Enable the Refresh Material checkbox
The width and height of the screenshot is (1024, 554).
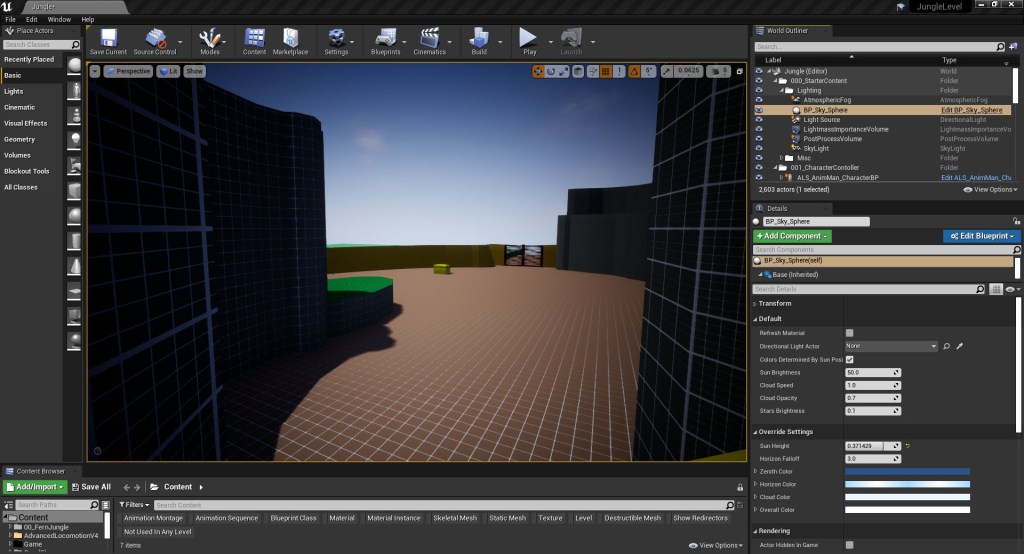click(849, 333)
